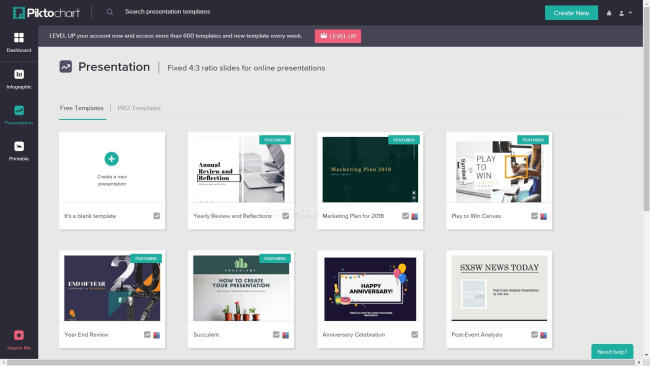Open the SXSW News Today thumbnail

point(499,288)
